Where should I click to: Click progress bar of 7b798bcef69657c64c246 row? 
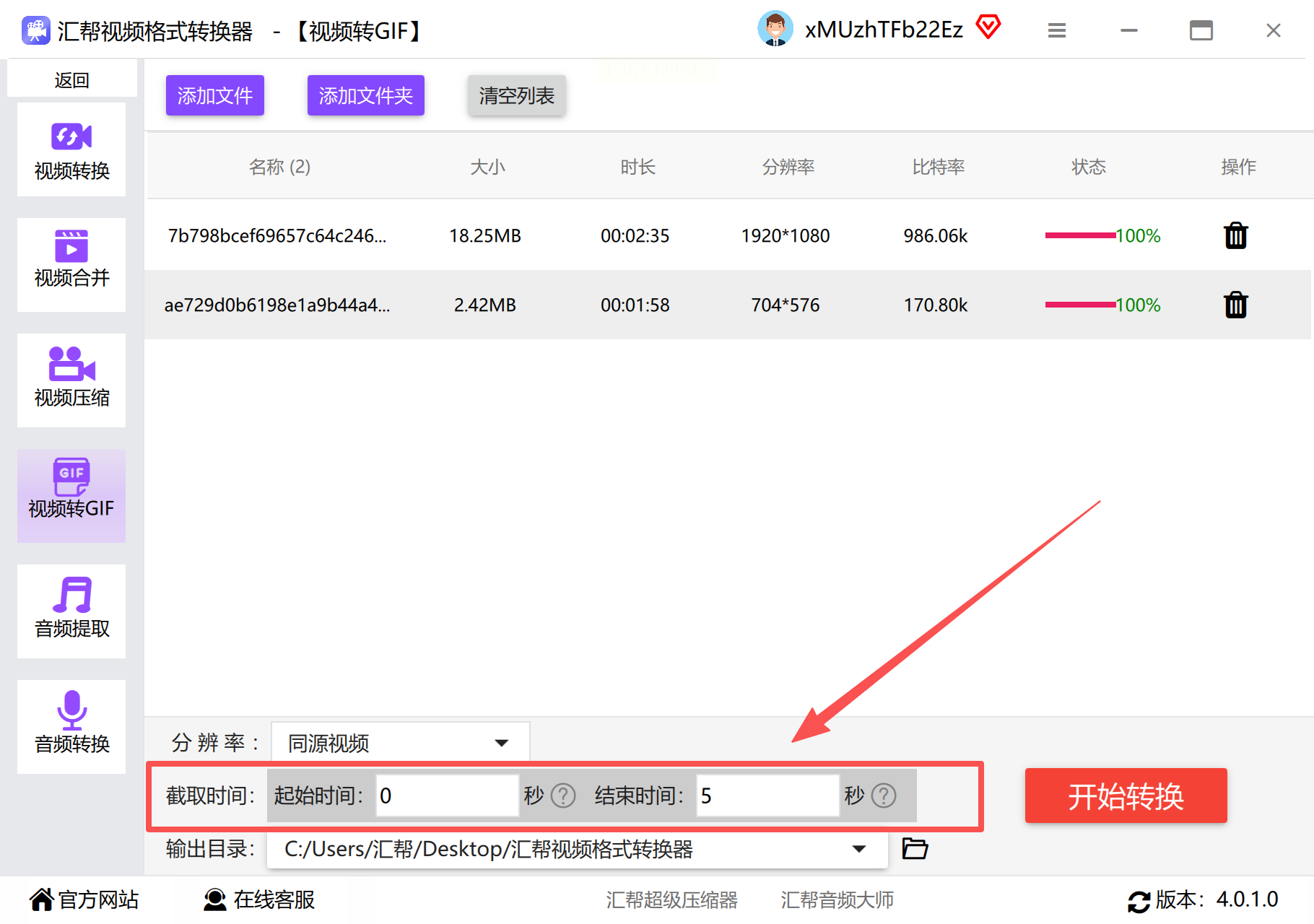1080,235
